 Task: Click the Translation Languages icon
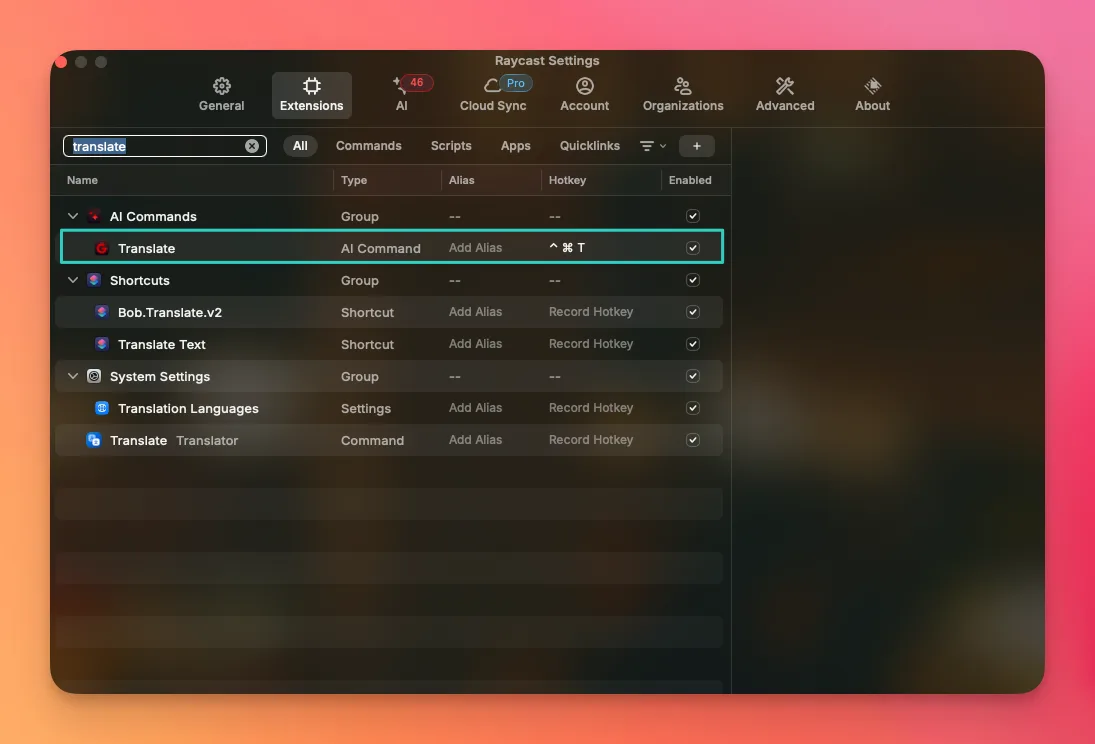(x=102, y=408)
